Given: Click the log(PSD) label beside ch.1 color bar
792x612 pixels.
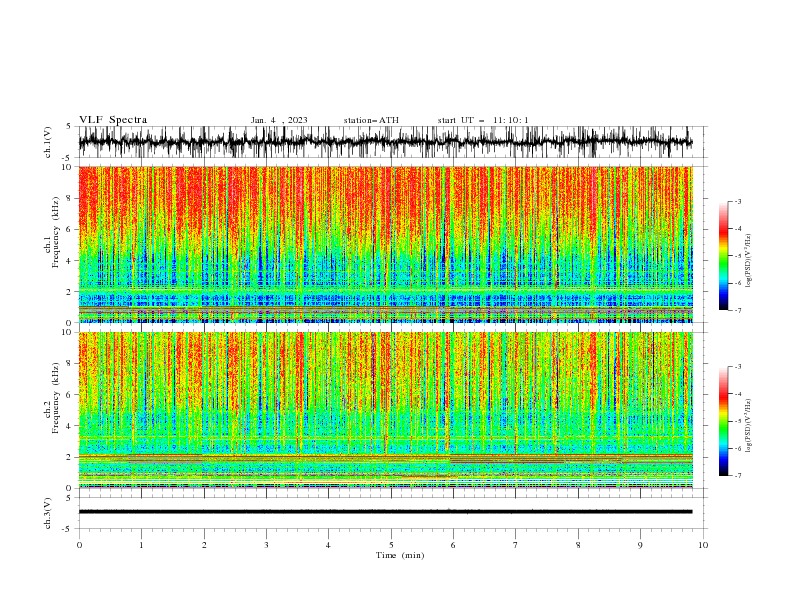Looking at the screenshot, I should pos(748,261).
